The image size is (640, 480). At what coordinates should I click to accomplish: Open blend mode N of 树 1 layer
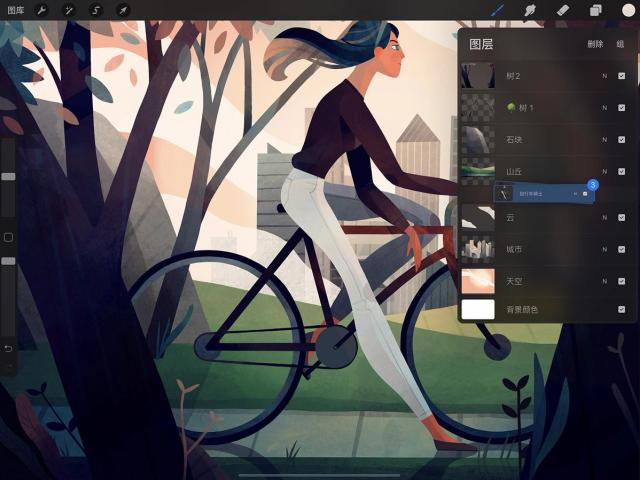[604, 108]
